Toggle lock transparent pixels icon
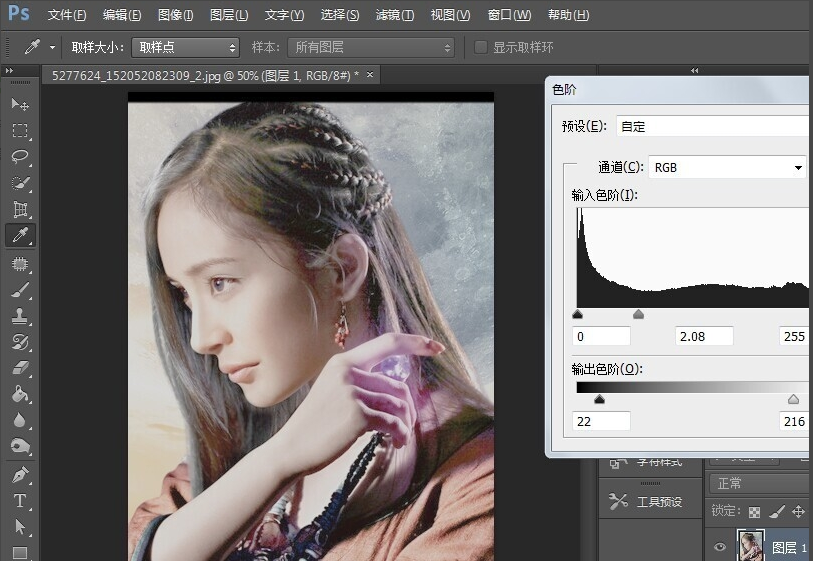 click(x=754, y=512)
